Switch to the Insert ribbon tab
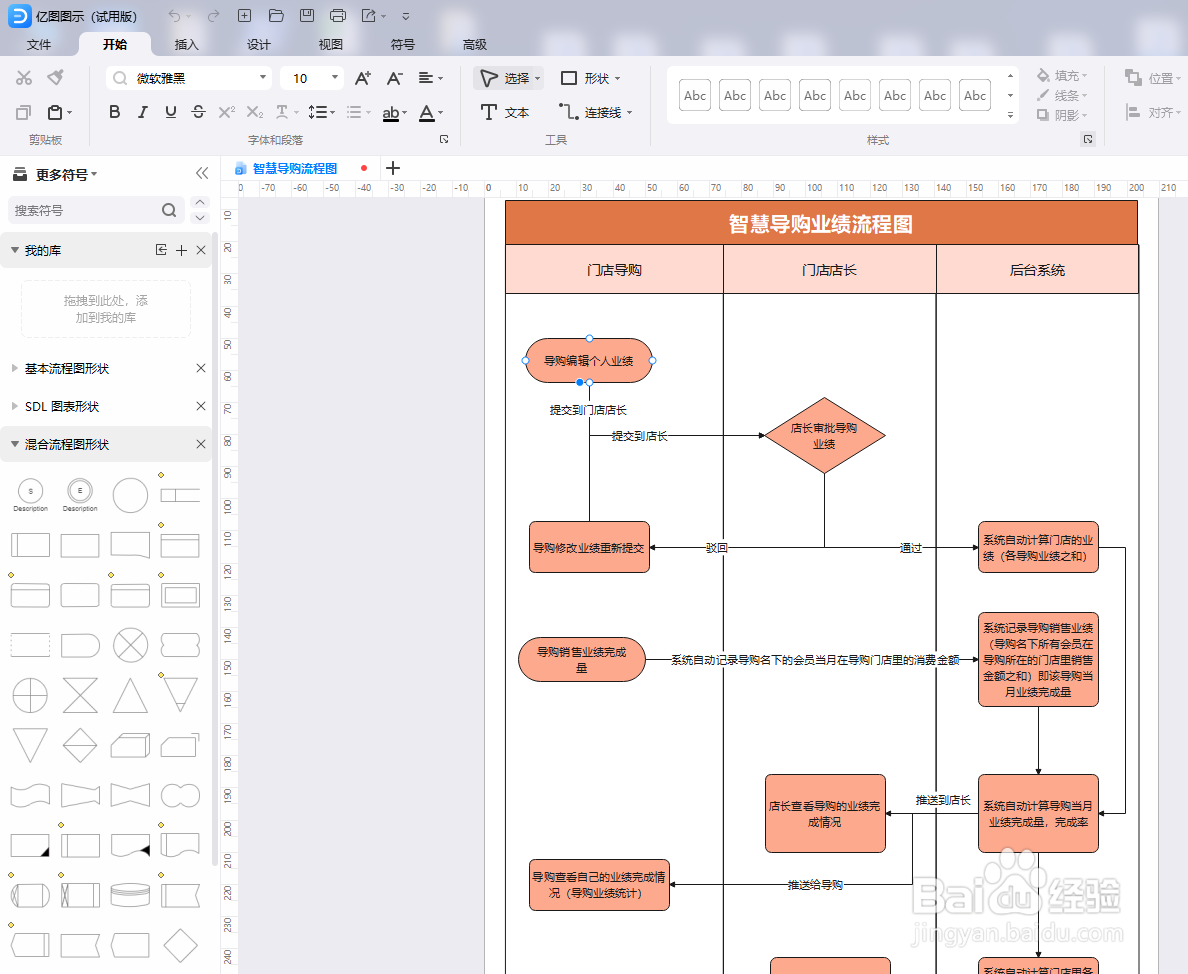 click(186, 45)
